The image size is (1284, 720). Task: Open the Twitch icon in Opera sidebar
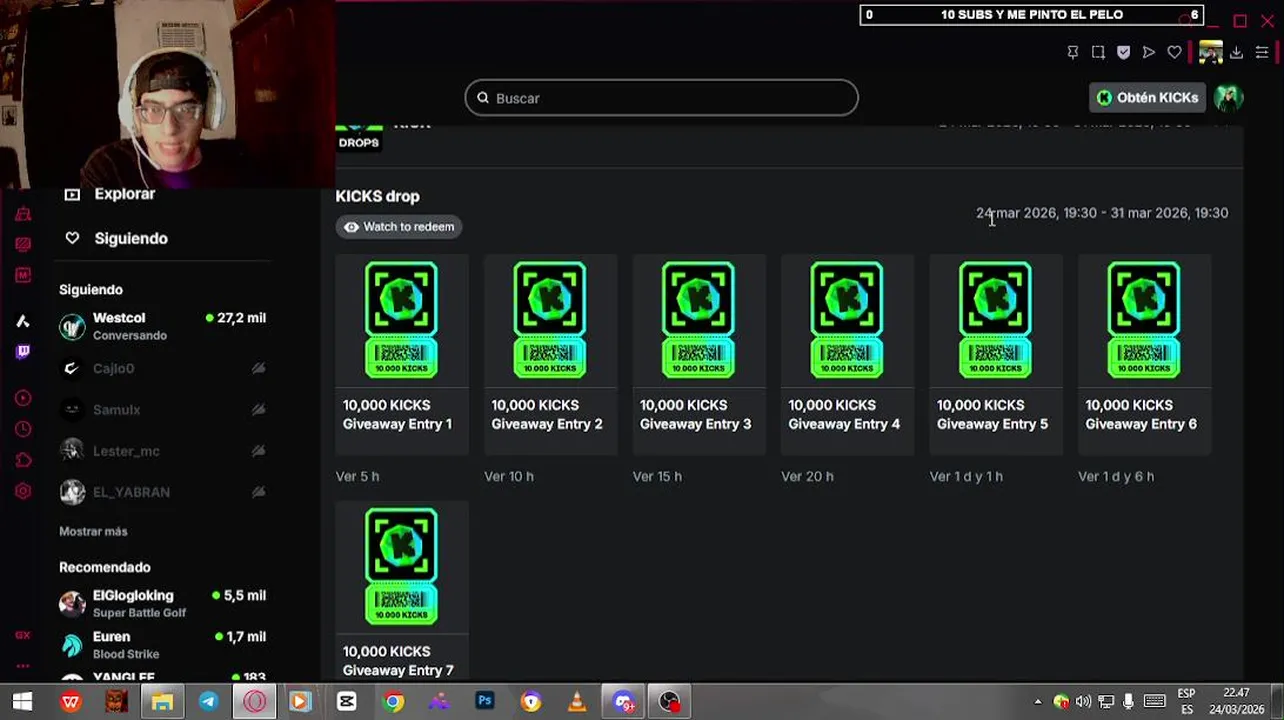pyautogui.click(x=22, y=351)
